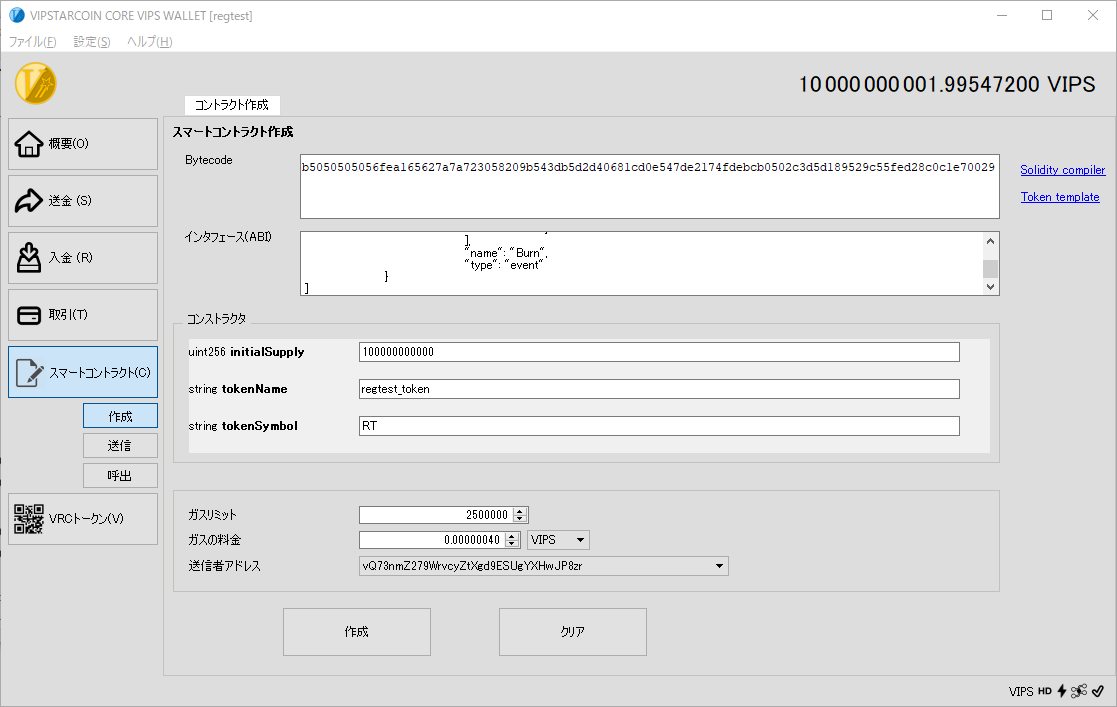
Task: Click the ABI scrollbar up arrow
Action: click(990, 241)
